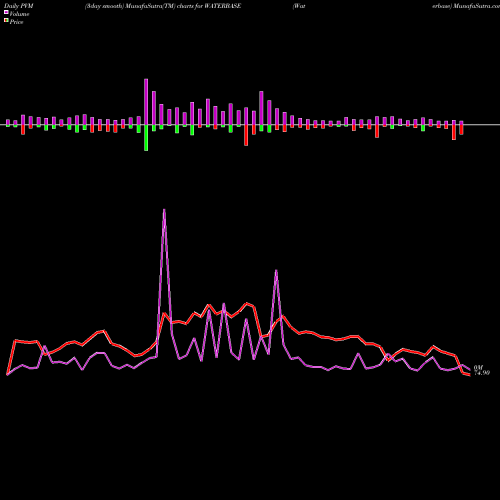The image size is (500, 500).
Task: Select the Volume legend label
Action: pyautogui.click(x=19, y=14)
